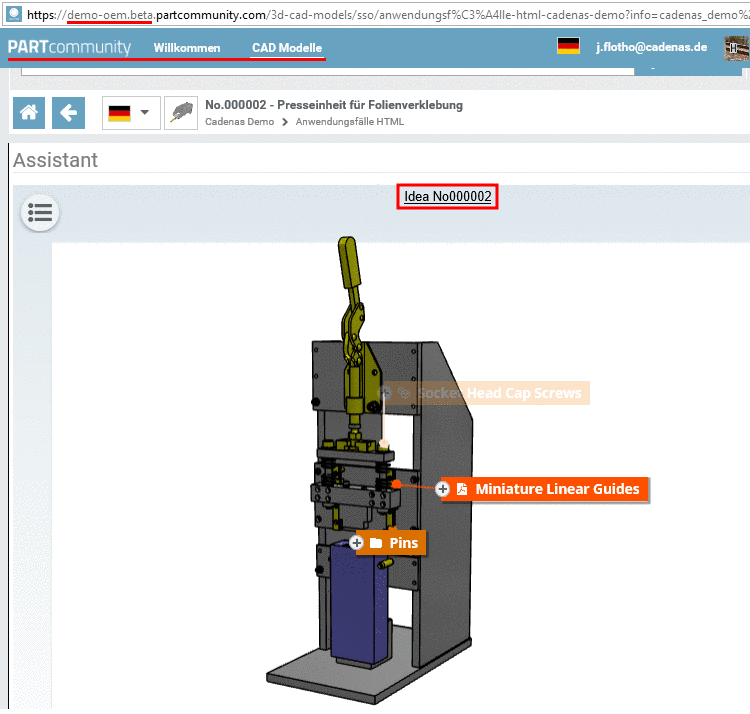Expand the Miniature Linear Guides plus icon
The height and width of the screenshot is (714, 750).
442,489
